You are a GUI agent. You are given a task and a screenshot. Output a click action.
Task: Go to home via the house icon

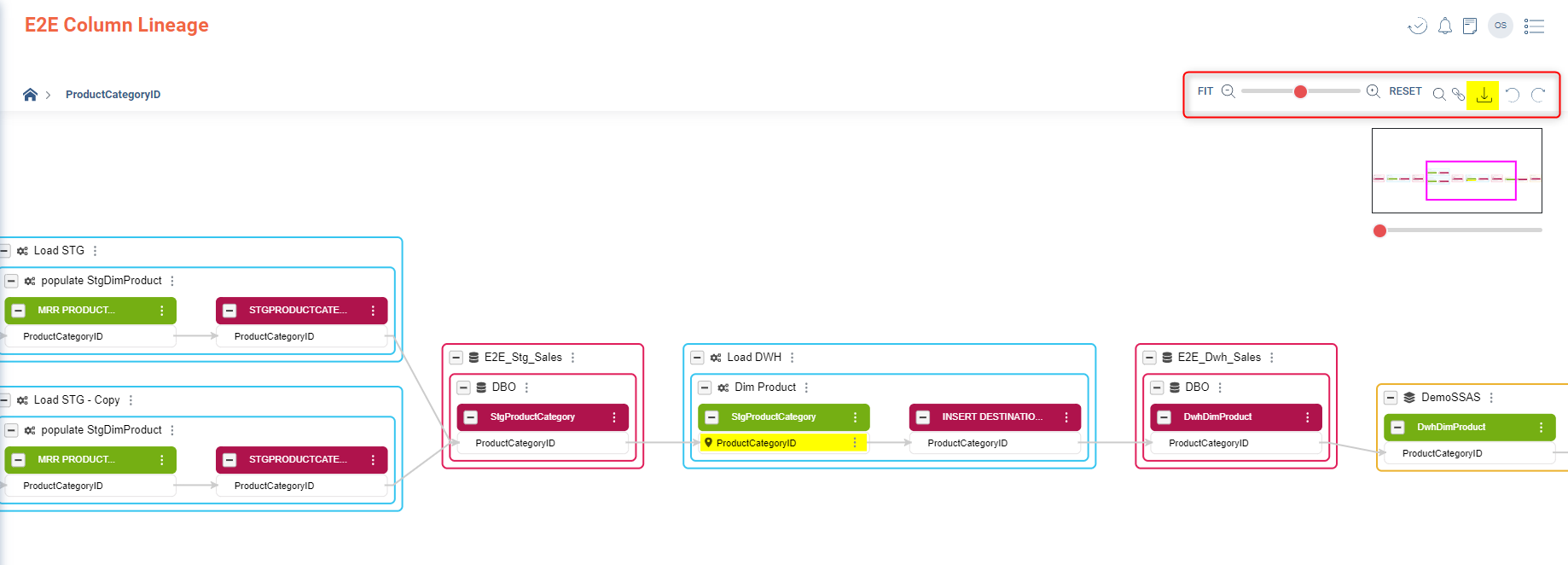pyautogui.click(x=30, y=95)
